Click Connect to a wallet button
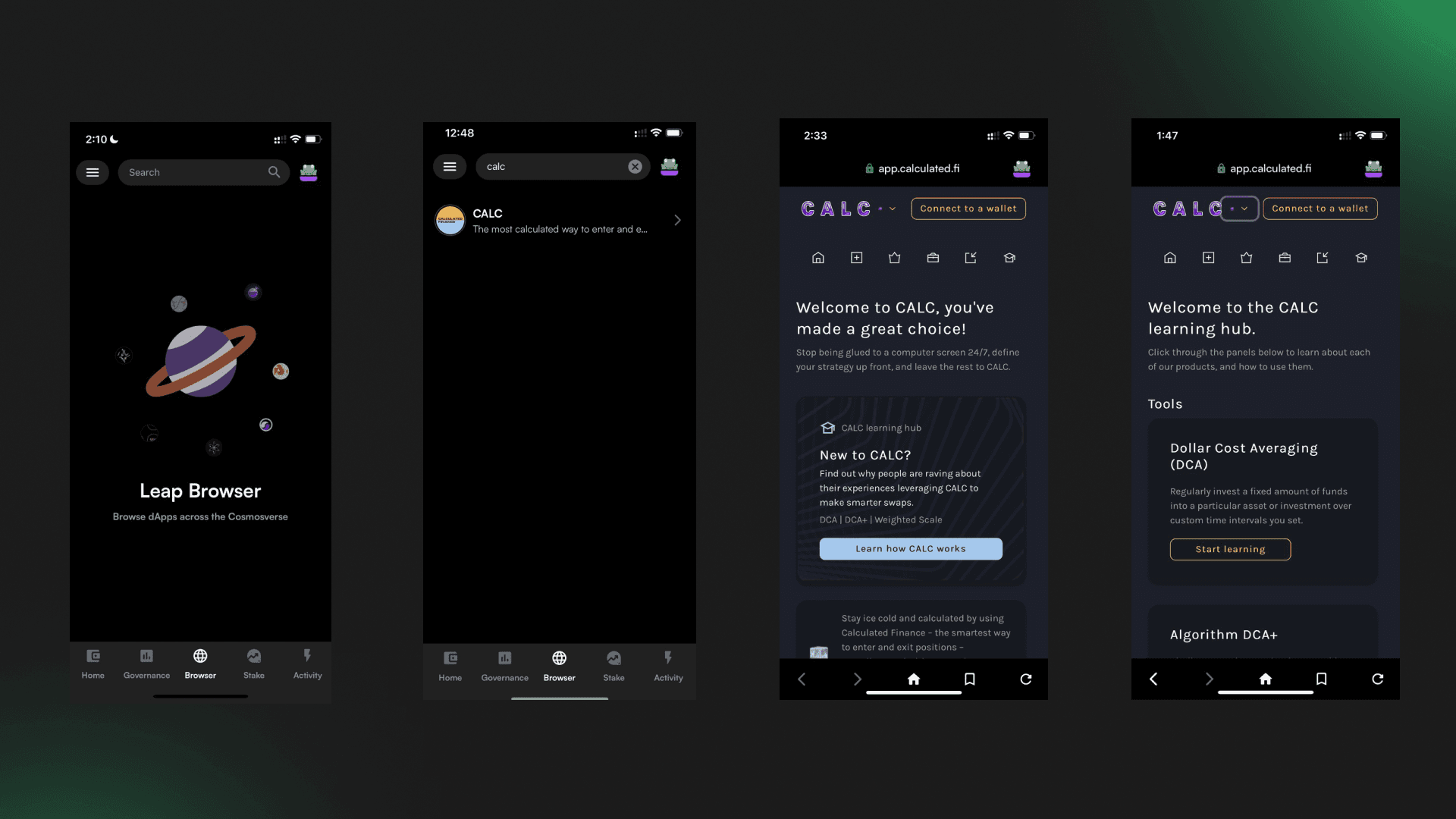 968,208
